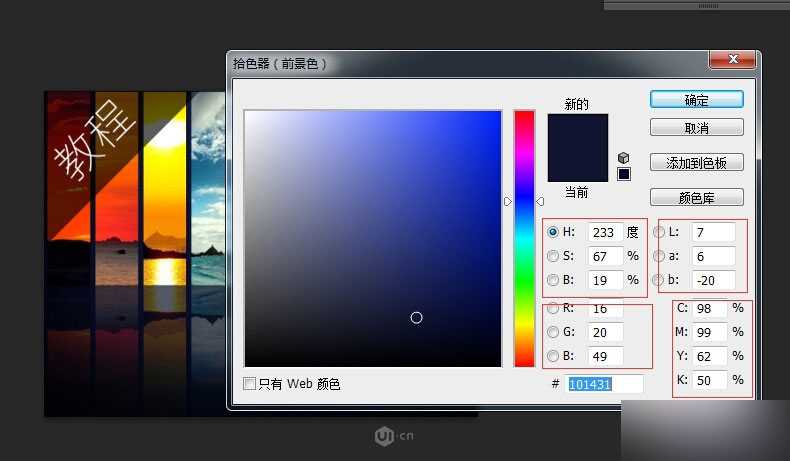Image resolution: width=790 pixels, height=461 pixels.
Task: Select the S saturation radio button
Action: pos(553,256)
